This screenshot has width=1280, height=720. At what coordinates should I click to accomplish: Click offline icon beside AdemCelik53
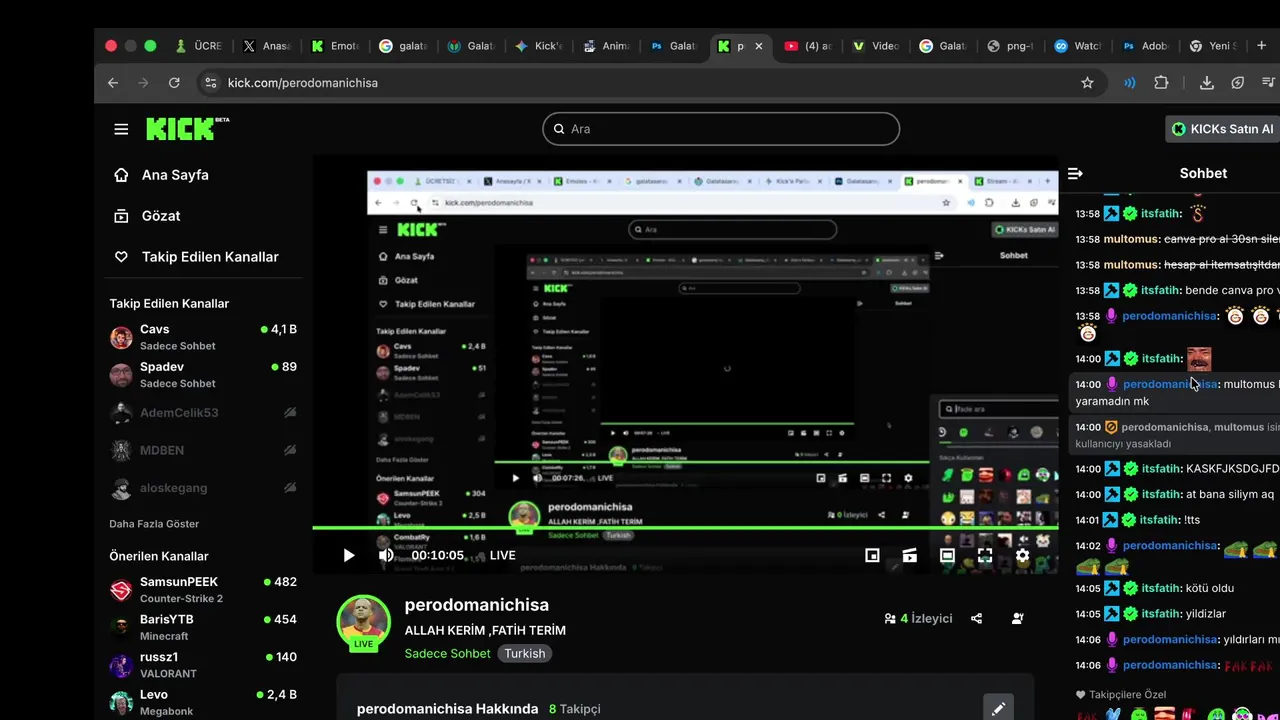click(x=290, y=412)
